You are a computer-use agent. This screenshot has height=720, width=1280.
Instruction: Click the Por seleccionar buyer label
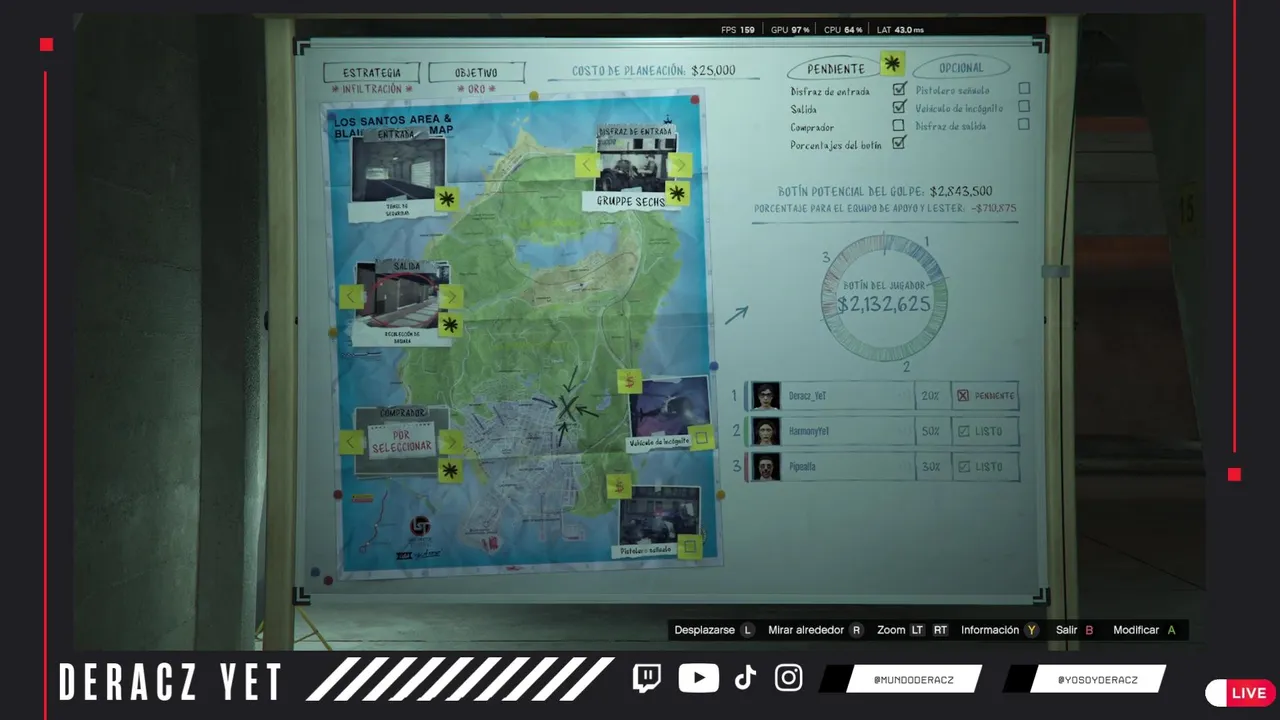[x=401, y=441]
